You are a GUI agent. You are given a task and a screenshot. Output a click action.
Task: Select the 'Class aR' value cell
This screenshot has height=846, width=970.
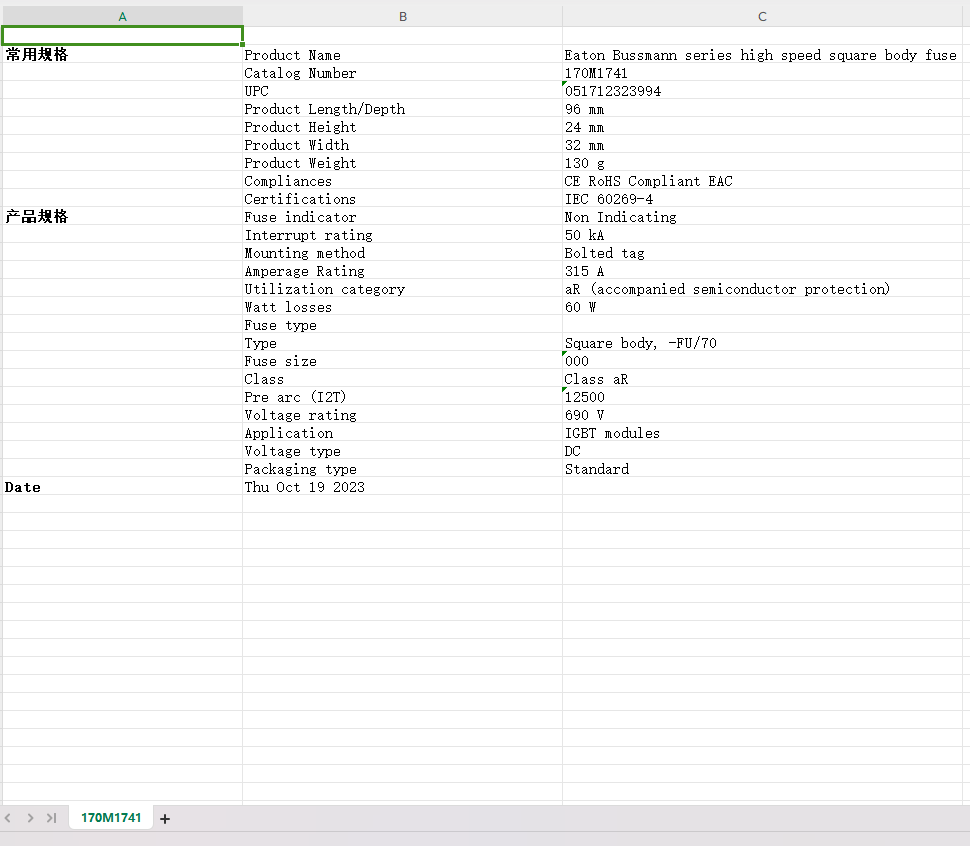click(x=762, y=378)
